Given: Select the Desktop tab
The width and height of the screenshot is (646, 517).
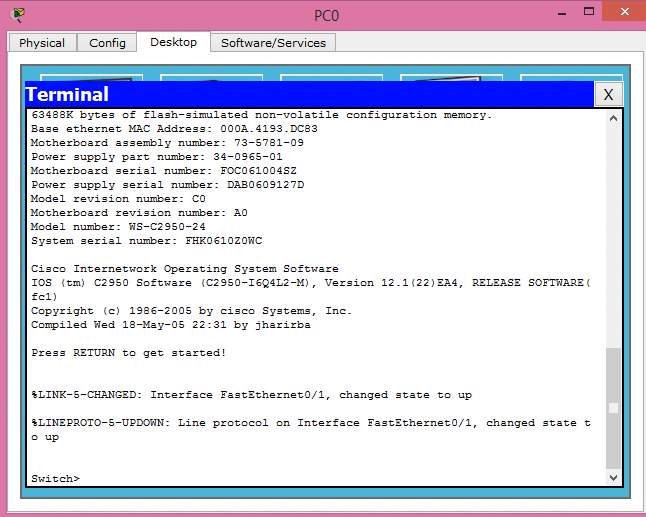Looking at the screenshot, I should tap(173, 42).
